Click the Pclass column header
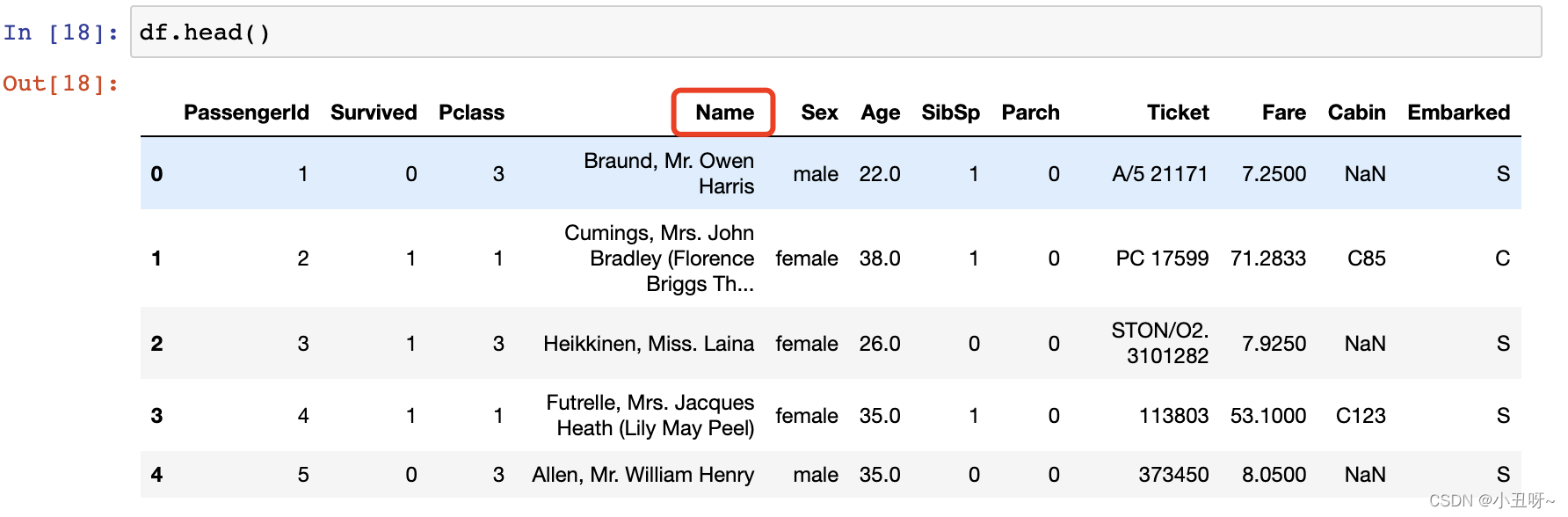Viewport: 1568px width, 517px height. [x=472, y=113]
